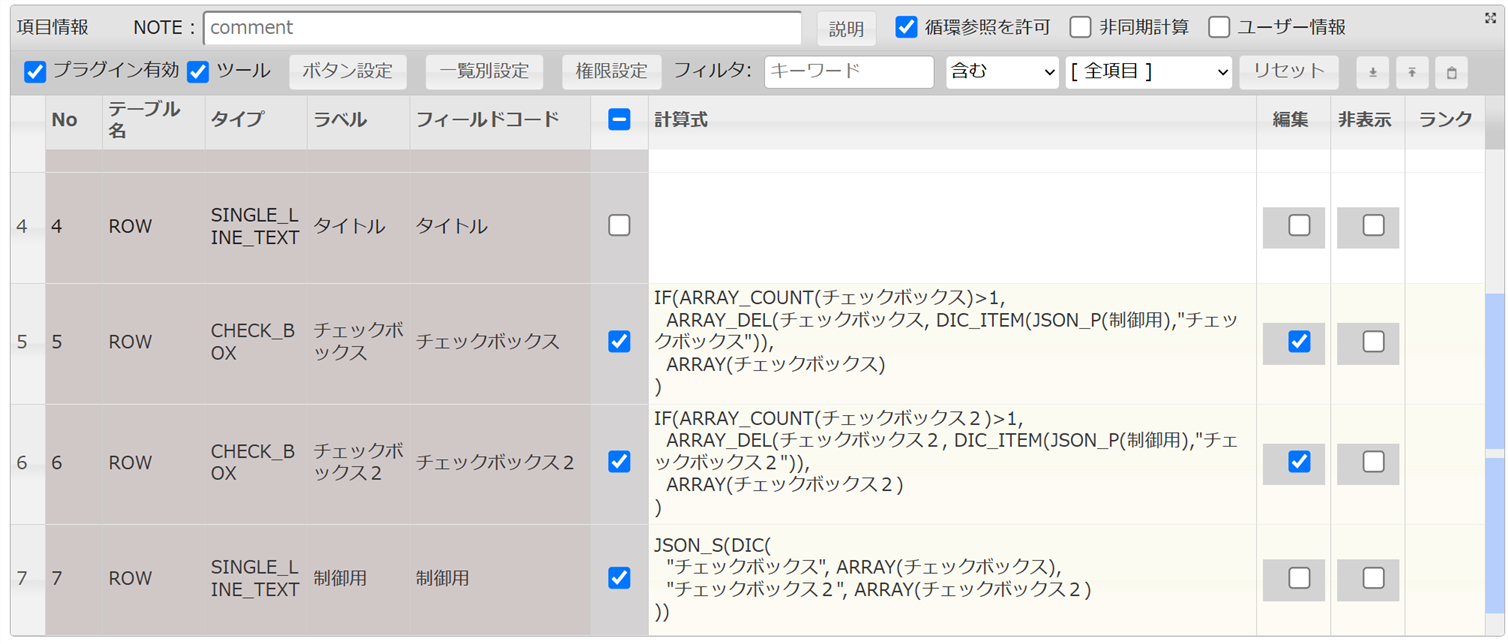Check 非表示 checkbox in タイトル row
1508x644 pixels.
(1373, 226)
